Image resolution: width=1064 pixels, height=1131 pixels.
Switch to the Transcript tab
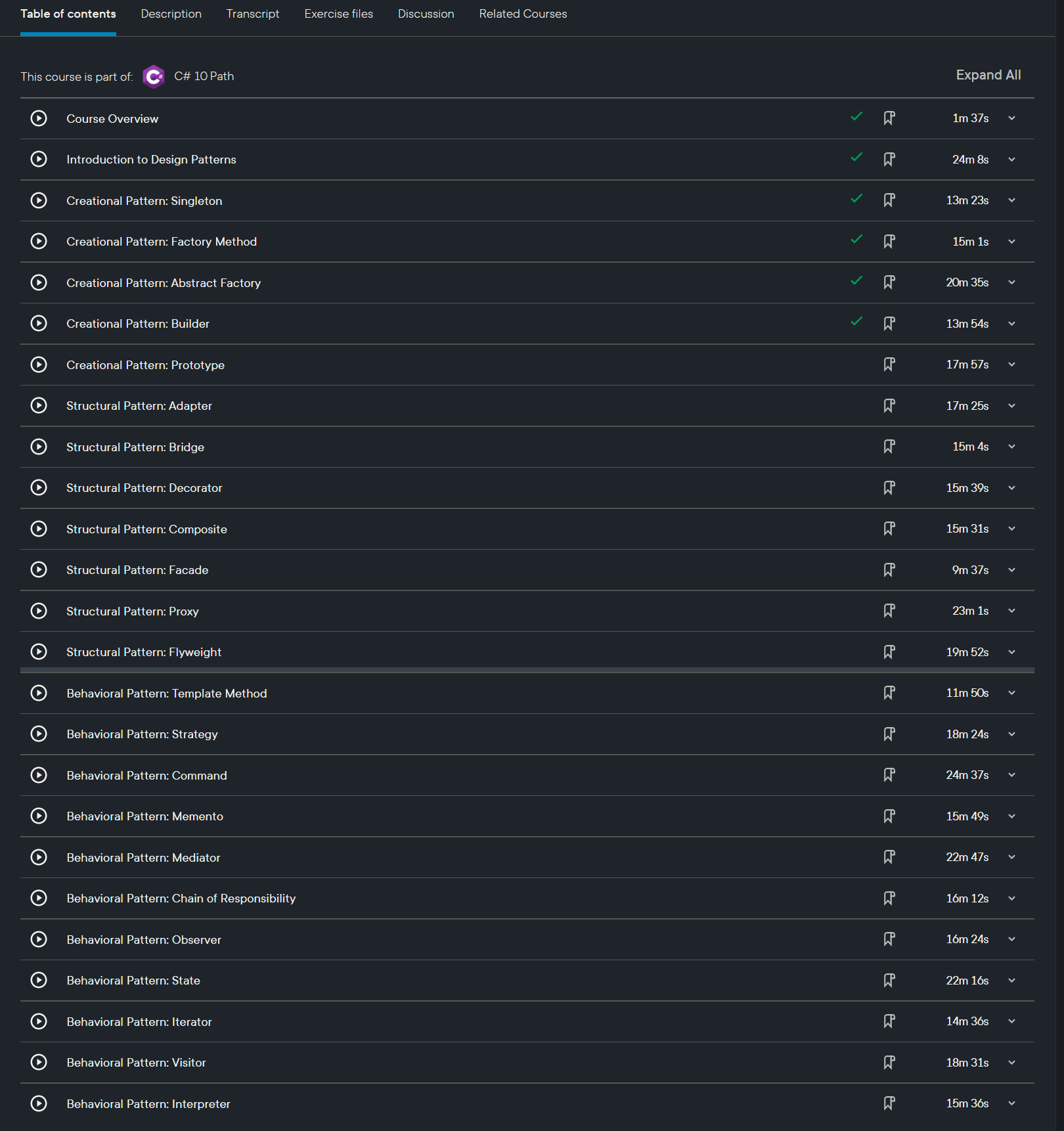253,14
